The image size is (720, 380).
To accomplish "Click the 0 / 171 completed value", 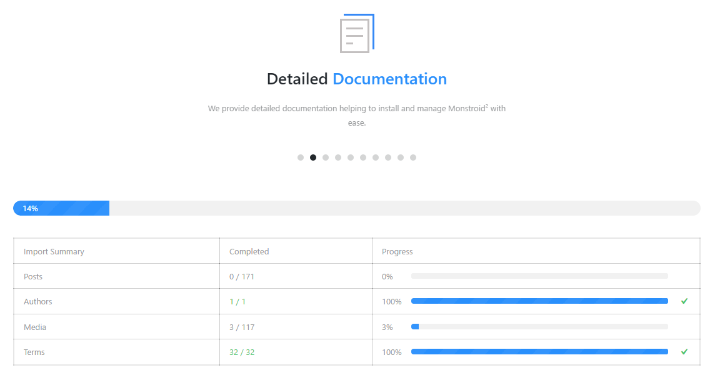I will tap(242, 277).
